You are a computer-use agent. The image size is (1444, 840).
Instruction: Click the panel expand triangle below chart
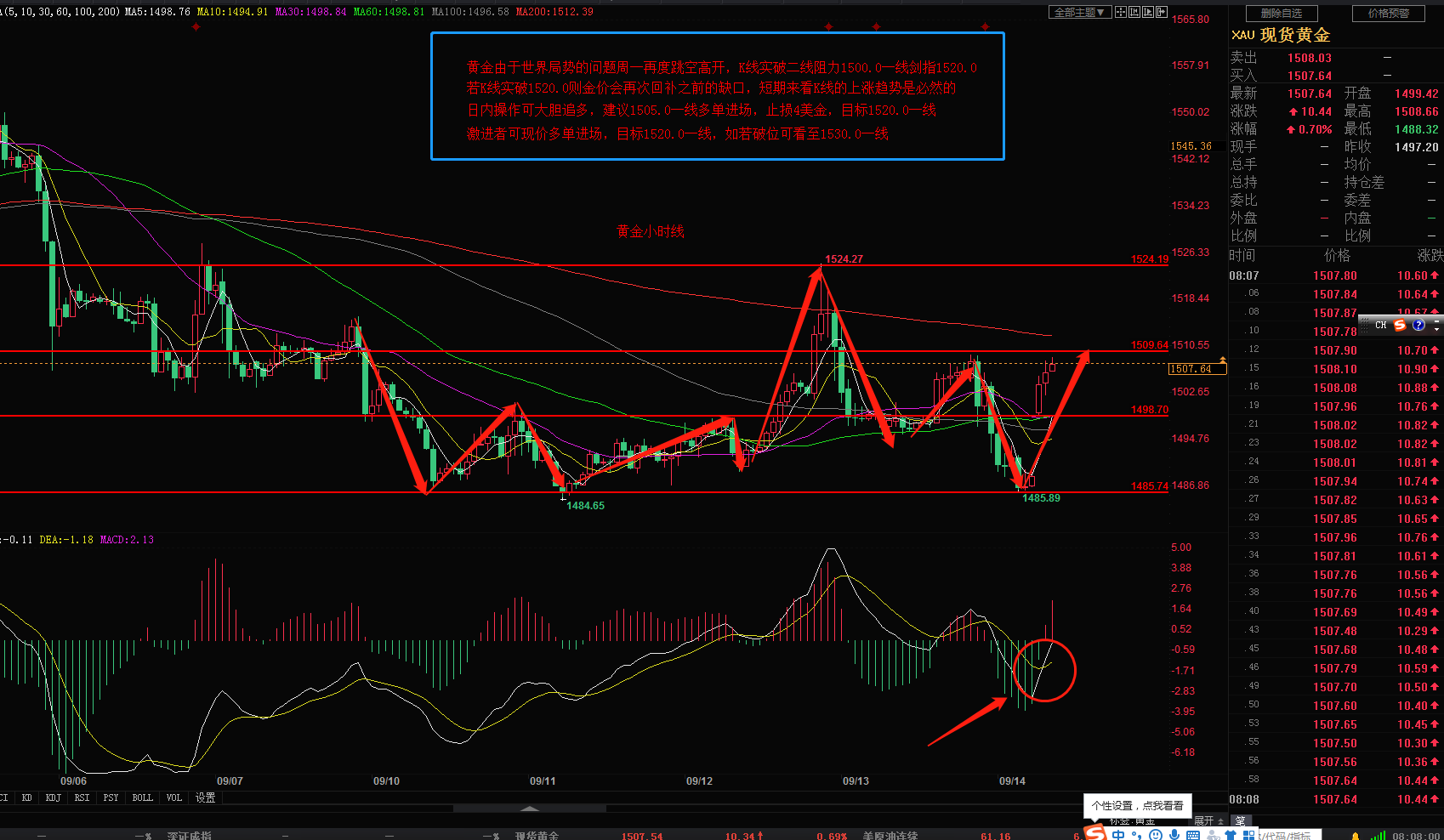pos(529,809)
